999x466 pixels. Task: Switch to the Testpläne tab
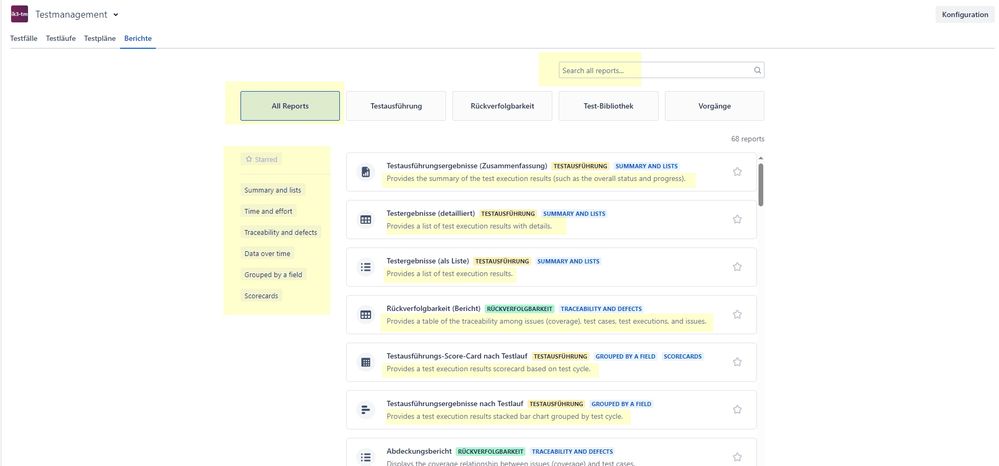coord(100,38)
